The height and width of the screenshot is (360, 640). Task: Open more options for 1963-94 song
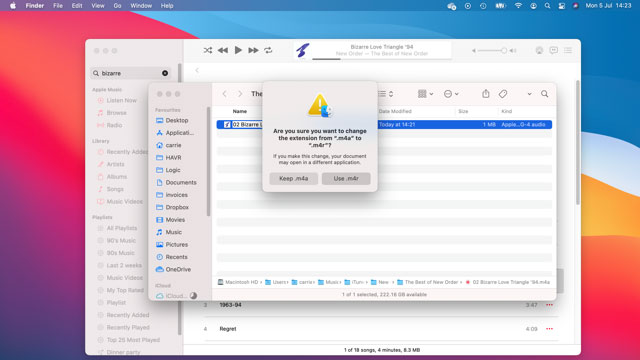(549, 305)
